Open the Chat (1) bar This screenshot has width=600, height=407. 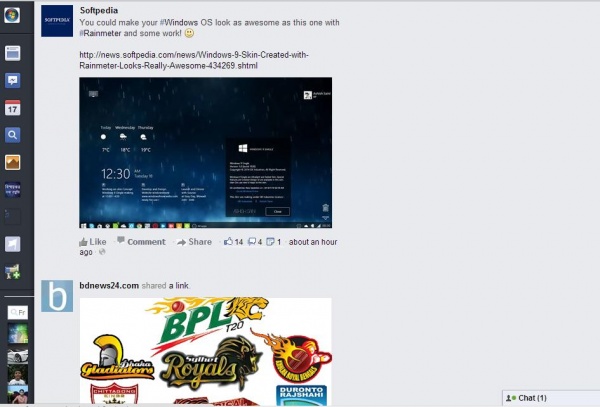(x=551, y=398)
